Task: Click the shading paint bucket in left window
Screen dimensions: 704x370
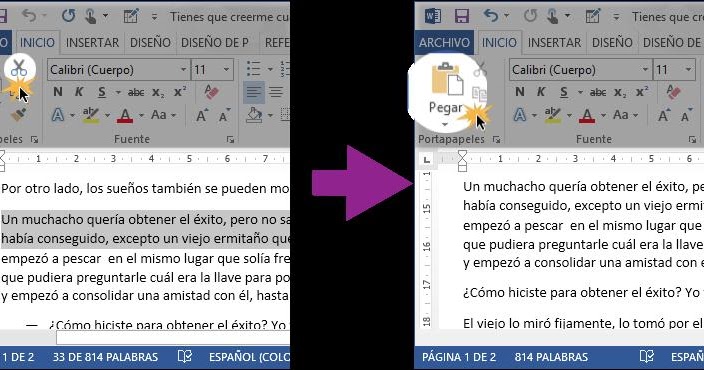Action: (x=254, y=115)
